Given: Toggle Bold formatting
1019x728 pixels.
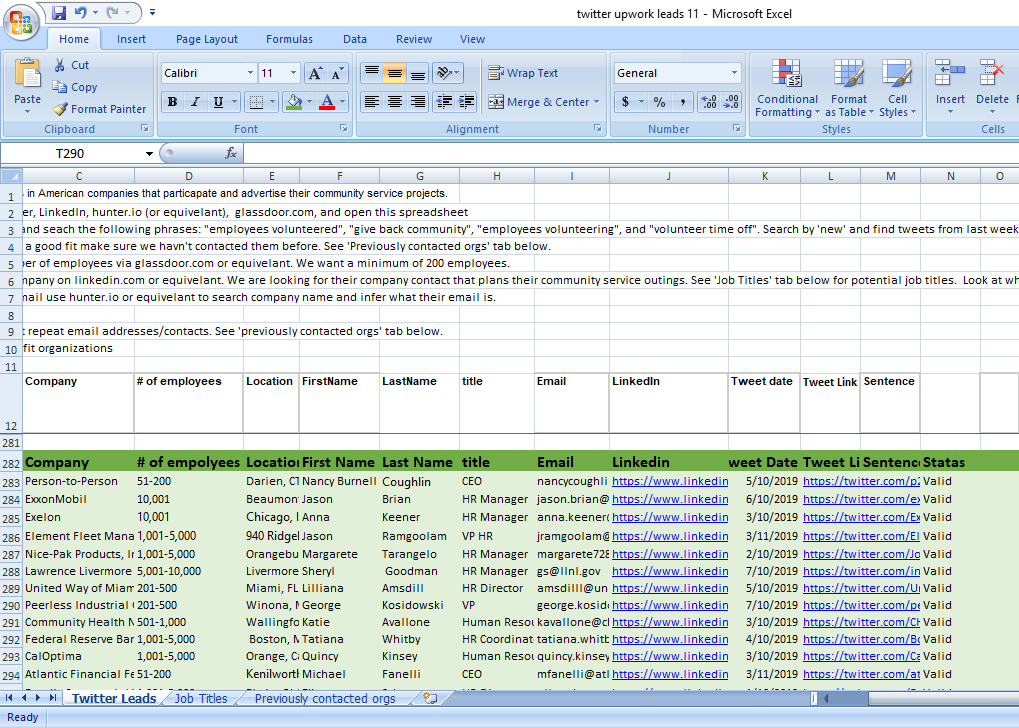Looking at the screenshot, I should tap(172, 102).
